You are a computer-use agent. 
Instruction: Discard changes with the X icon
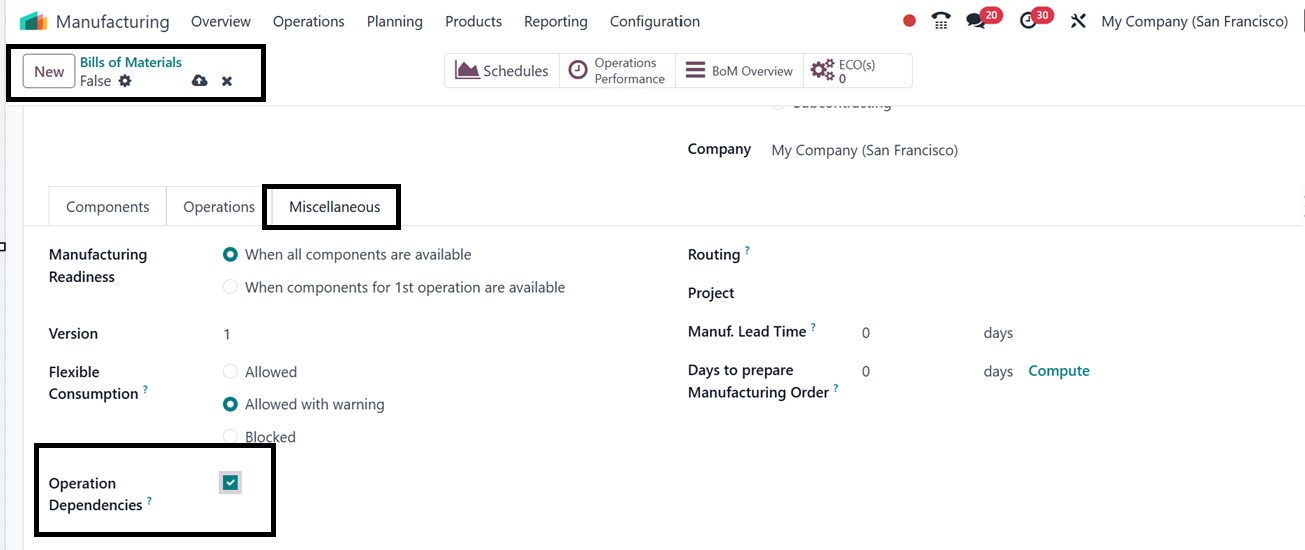[x=227, y=81]
